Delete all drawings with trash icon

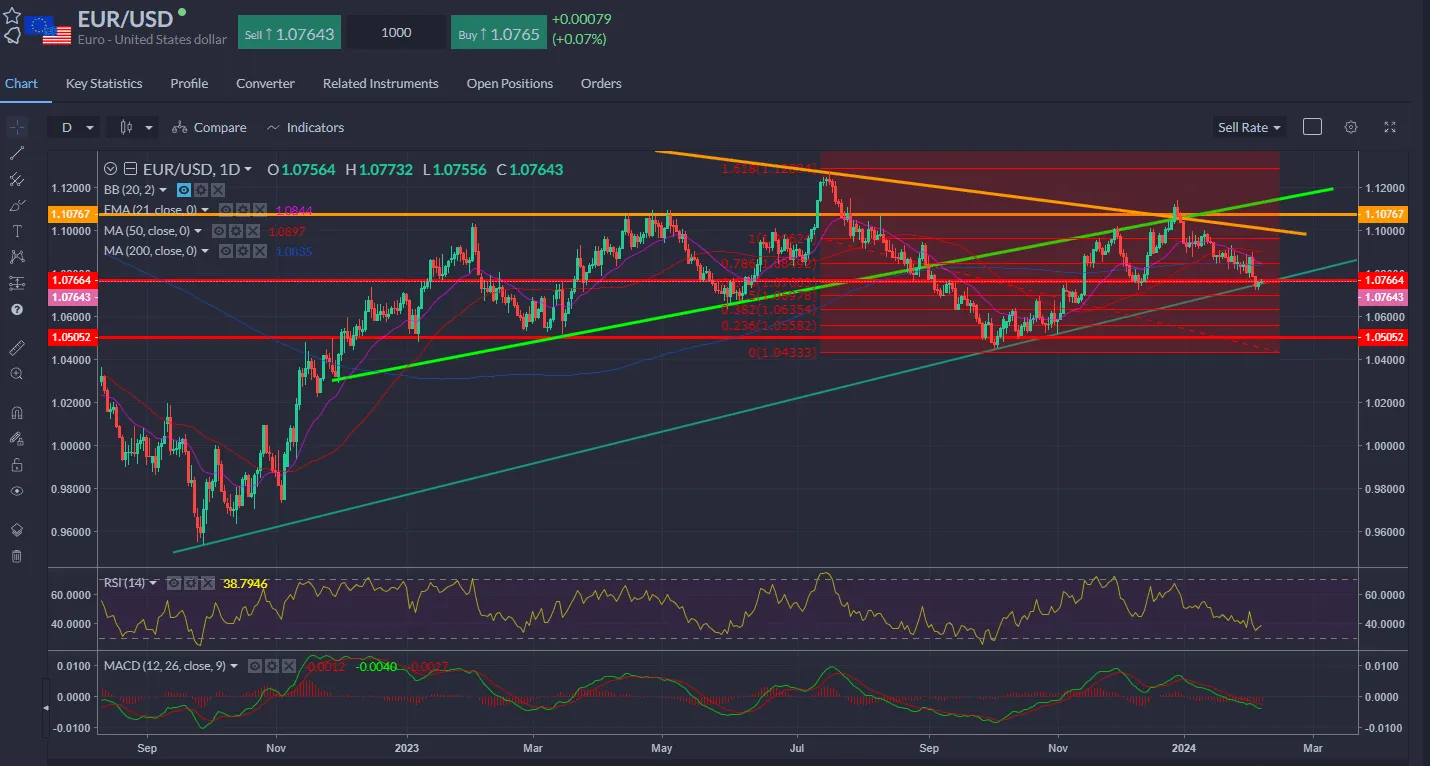tap(15, 556)
